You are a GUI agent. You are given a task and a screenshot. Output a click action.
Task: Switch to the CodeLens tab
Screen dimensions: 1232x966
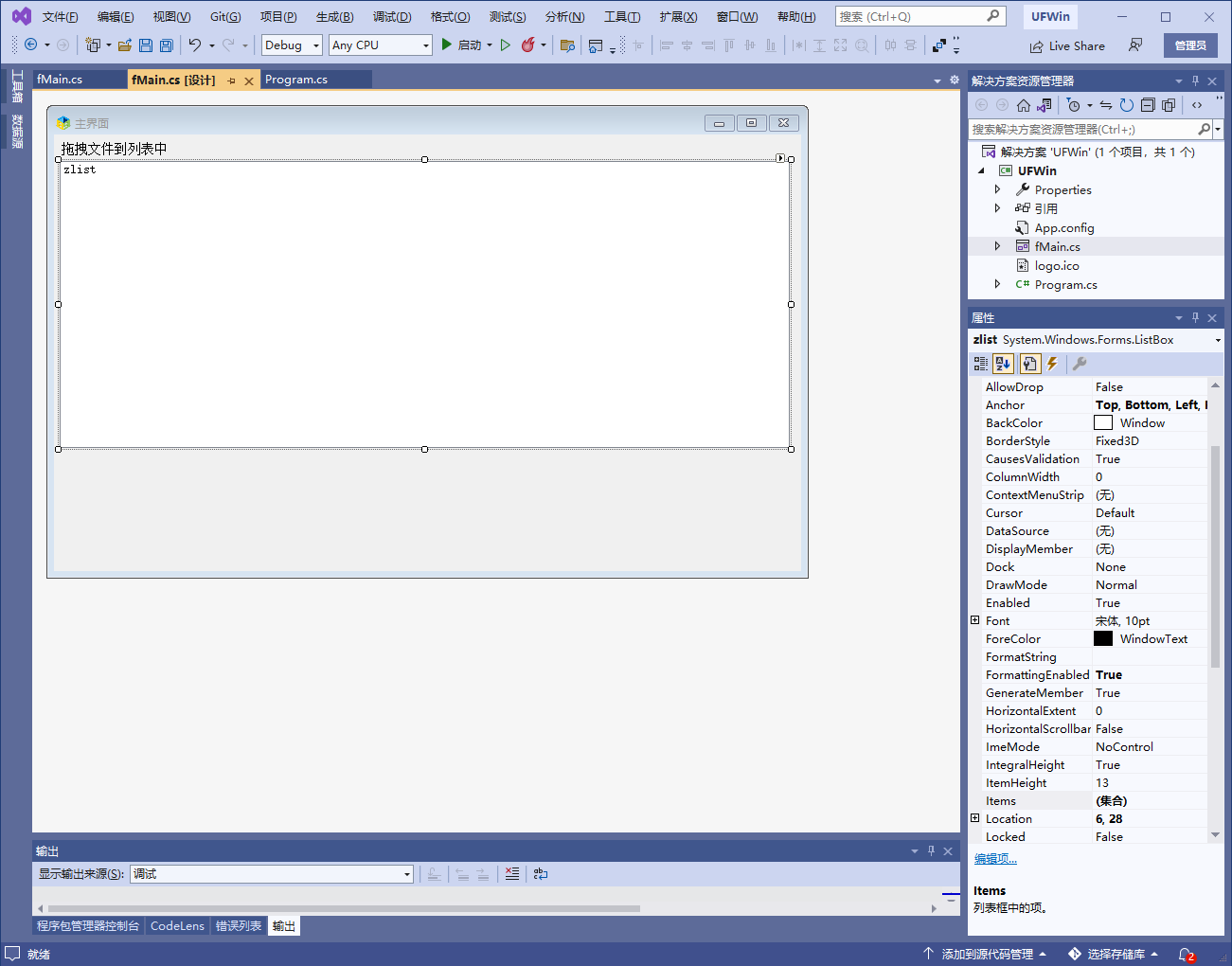(177, 926)
